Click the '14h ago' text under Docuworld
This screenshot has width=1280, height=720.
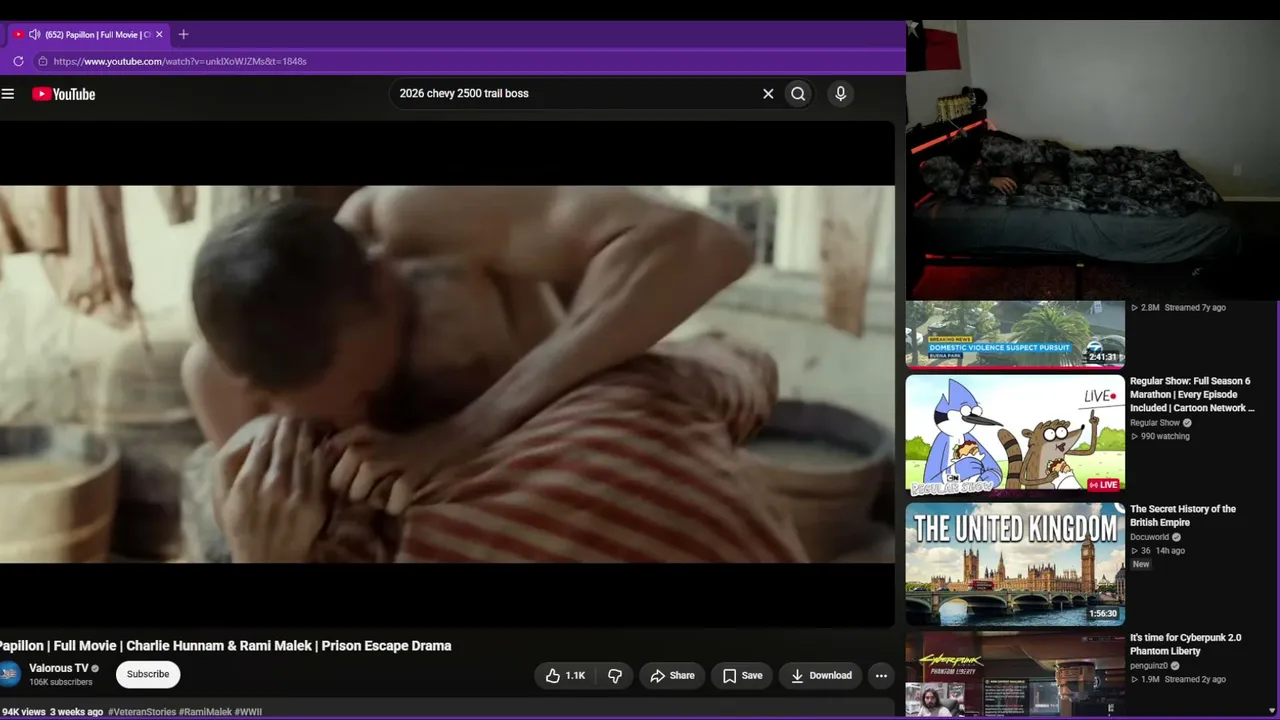pos(1170,551)
